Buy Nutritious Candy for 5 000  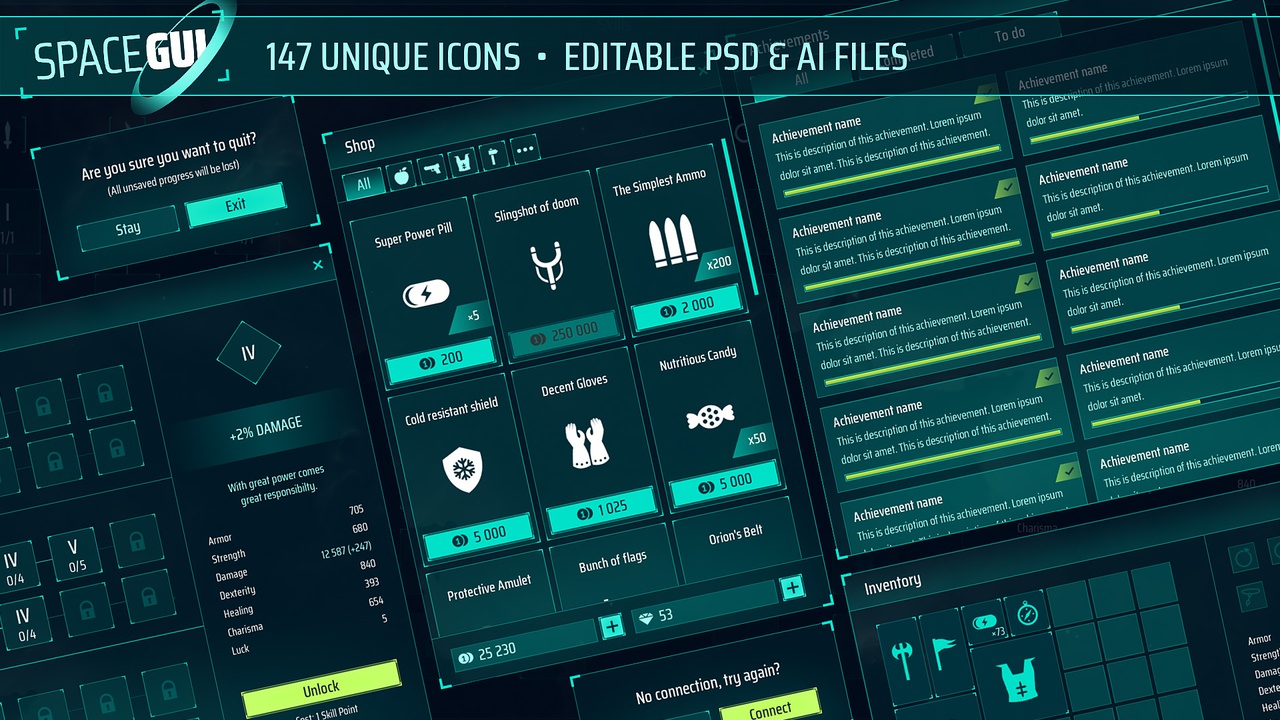point(725,482)
